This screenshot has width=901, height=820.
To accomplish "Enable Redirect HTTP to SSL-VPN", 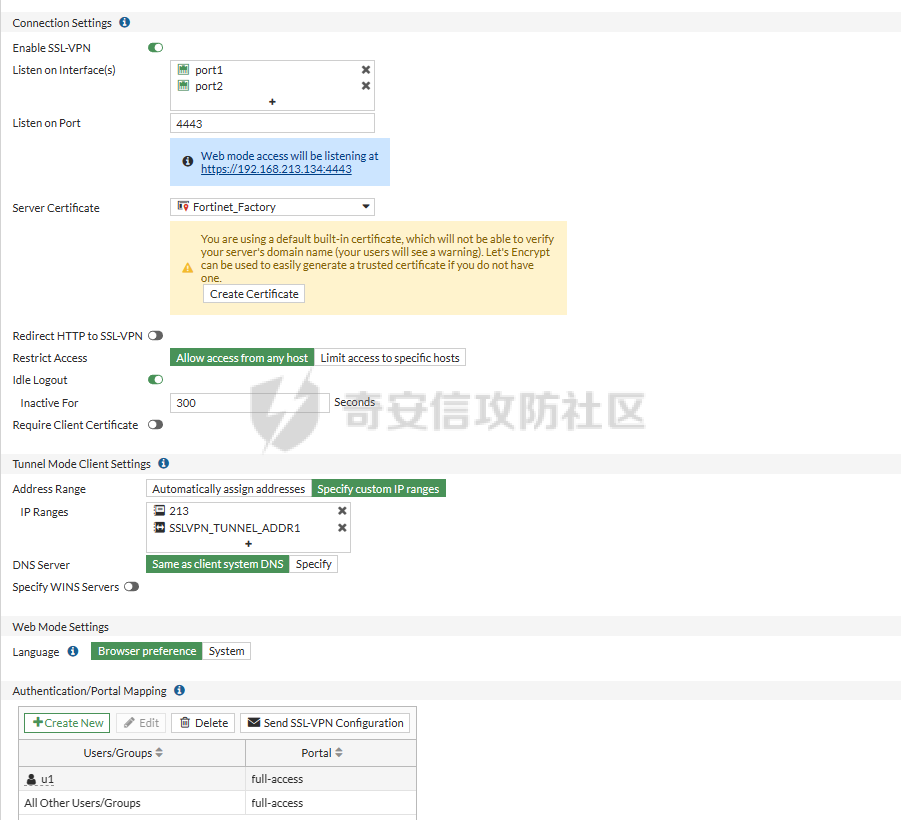I will click(x=155, y=335).
